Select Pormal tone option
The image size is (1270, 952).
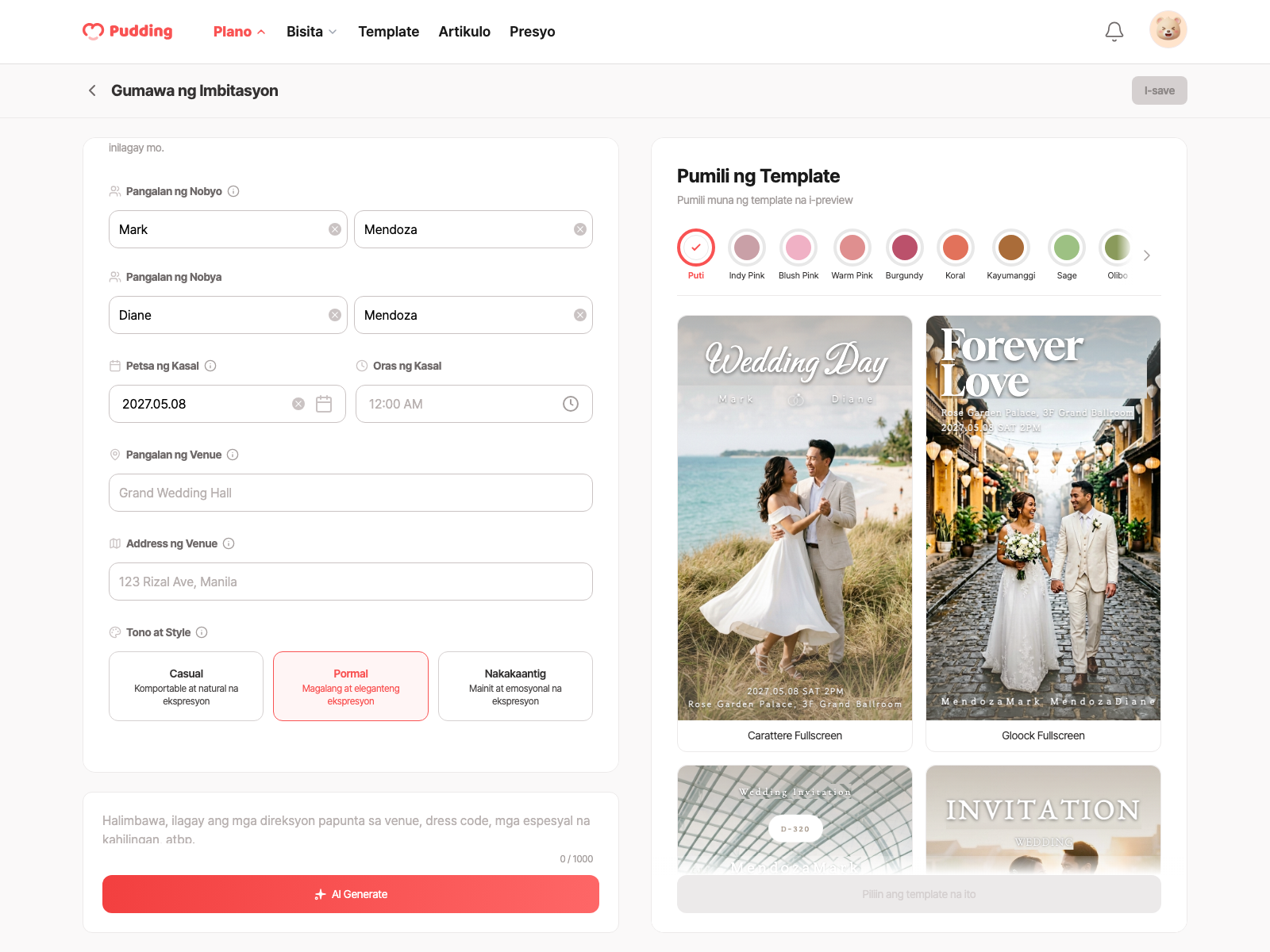coord(351,686)
